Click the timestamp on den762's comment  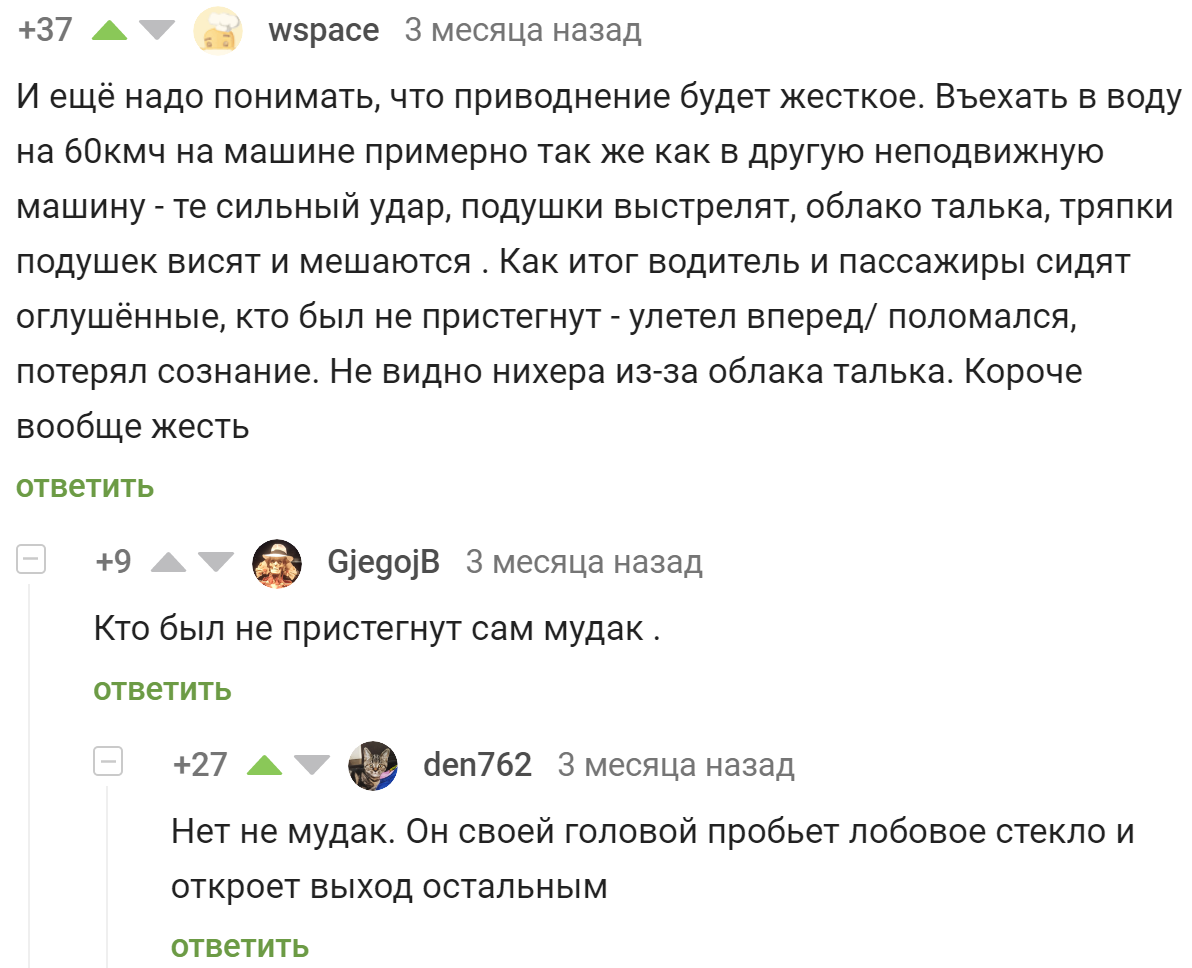(676, 766)
